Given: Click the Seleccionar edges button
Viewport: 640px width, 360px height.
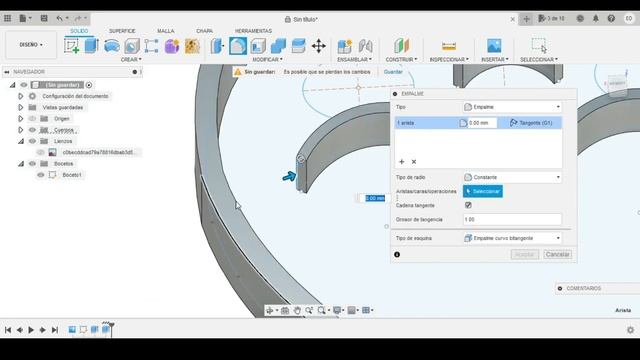Looking at the screenshot, I should pos(483,191).
